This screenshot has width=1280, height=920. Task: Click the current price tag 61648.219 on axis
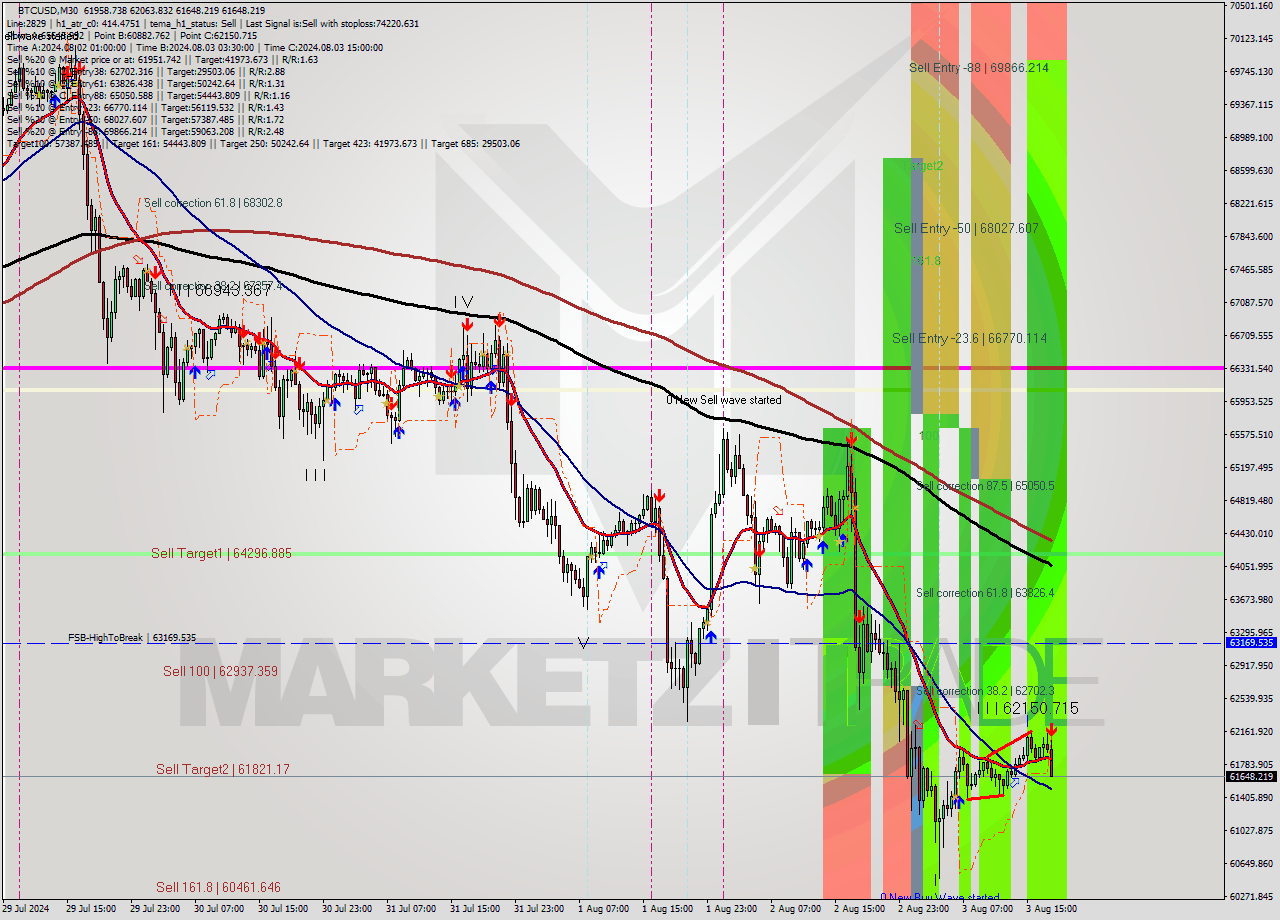tap(1250, 776)
